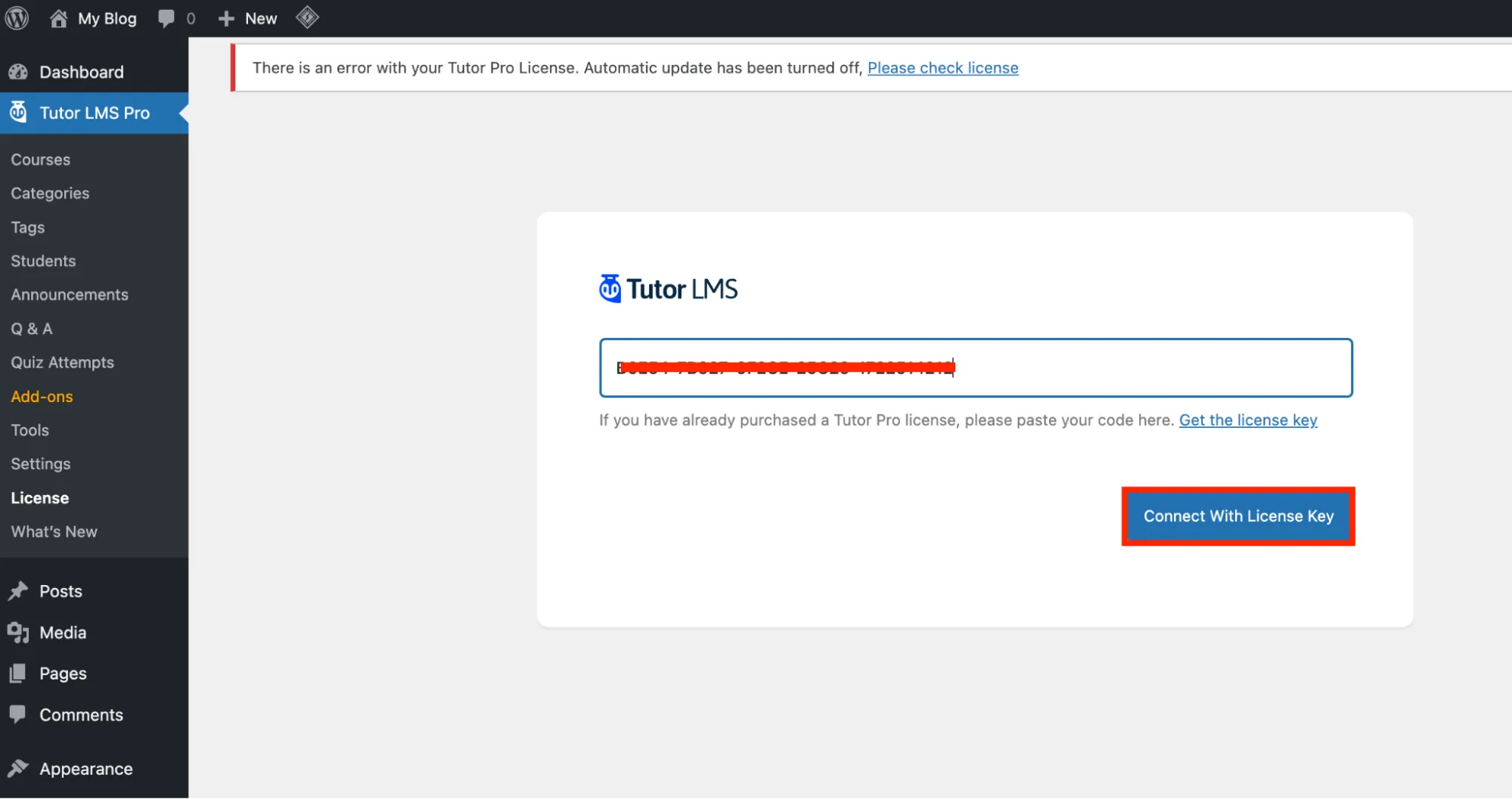Viewport: 1512px width, 799px height.
Task: Click the Media icon in sidebar
Action: (x=17, y=633)
